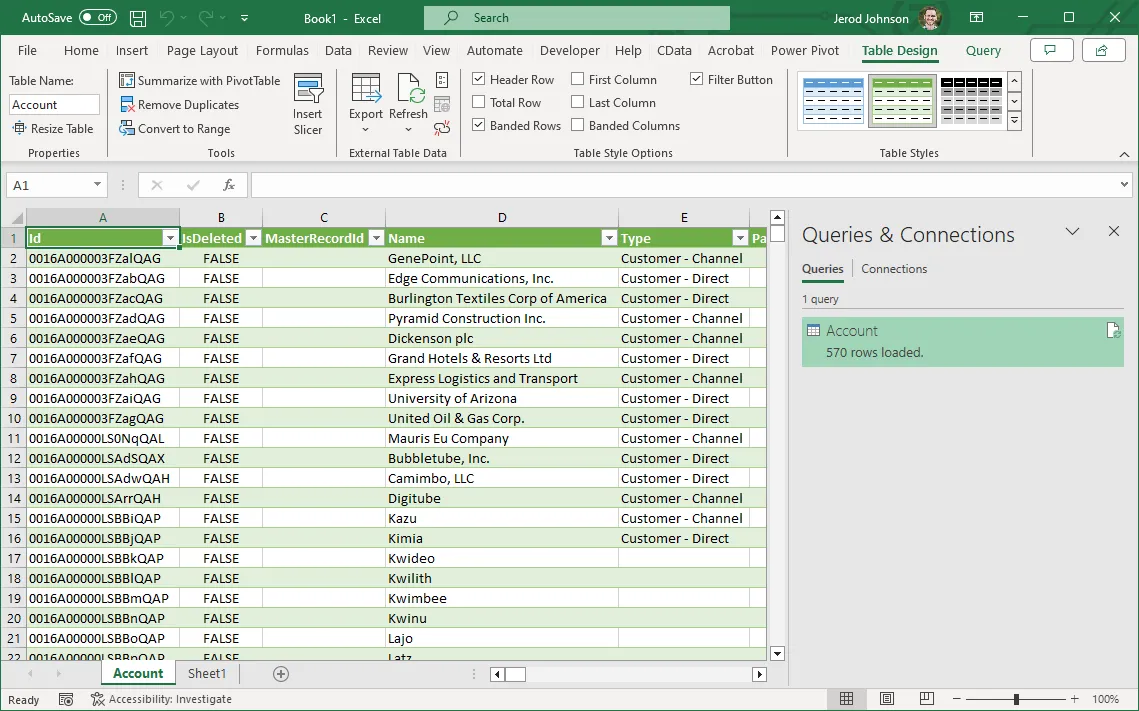The image size is (1139, 711).
Task: Click Summarize with PivotTable
Action: 200,81
